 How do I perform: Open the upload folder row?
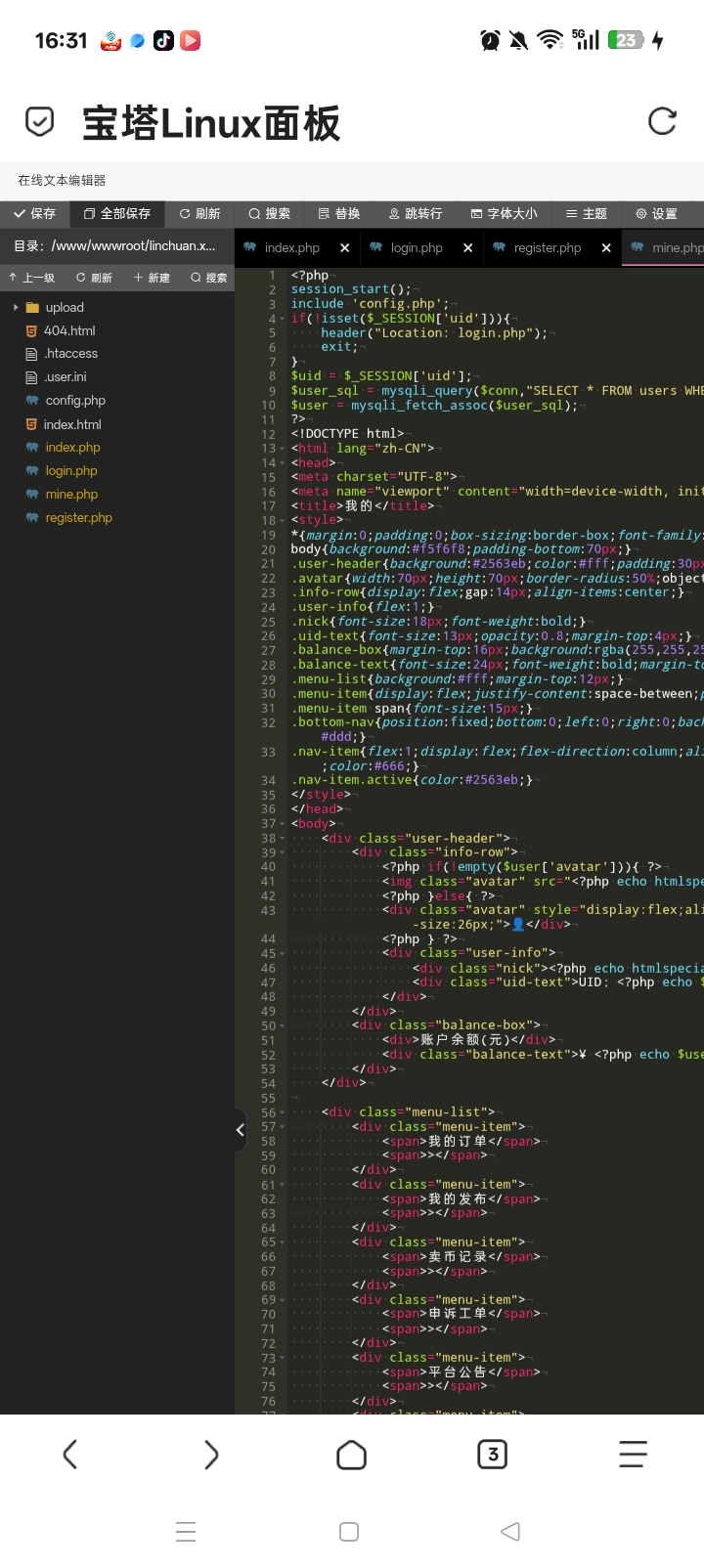click(x=117, y=307)
